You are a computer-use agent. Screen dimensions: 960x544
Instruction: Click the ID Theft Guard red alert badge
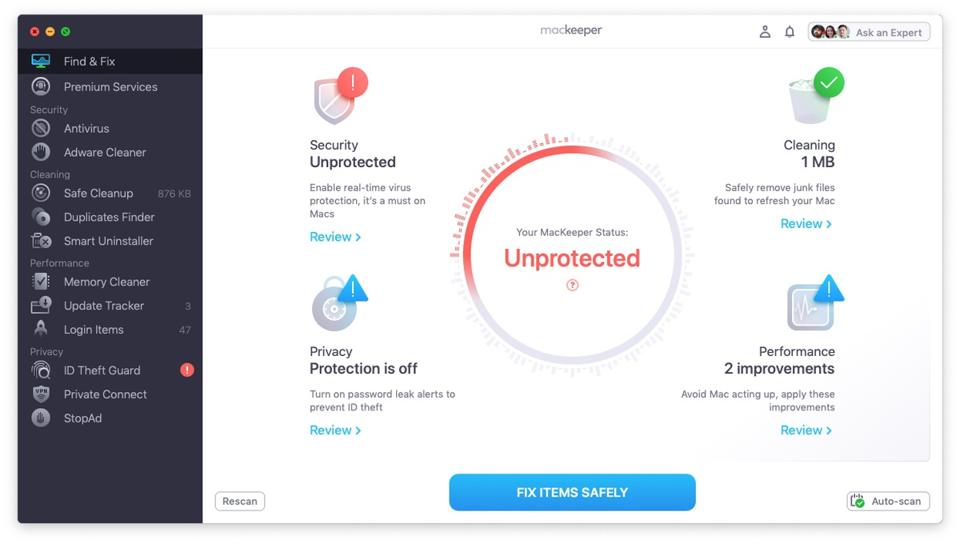187,370
